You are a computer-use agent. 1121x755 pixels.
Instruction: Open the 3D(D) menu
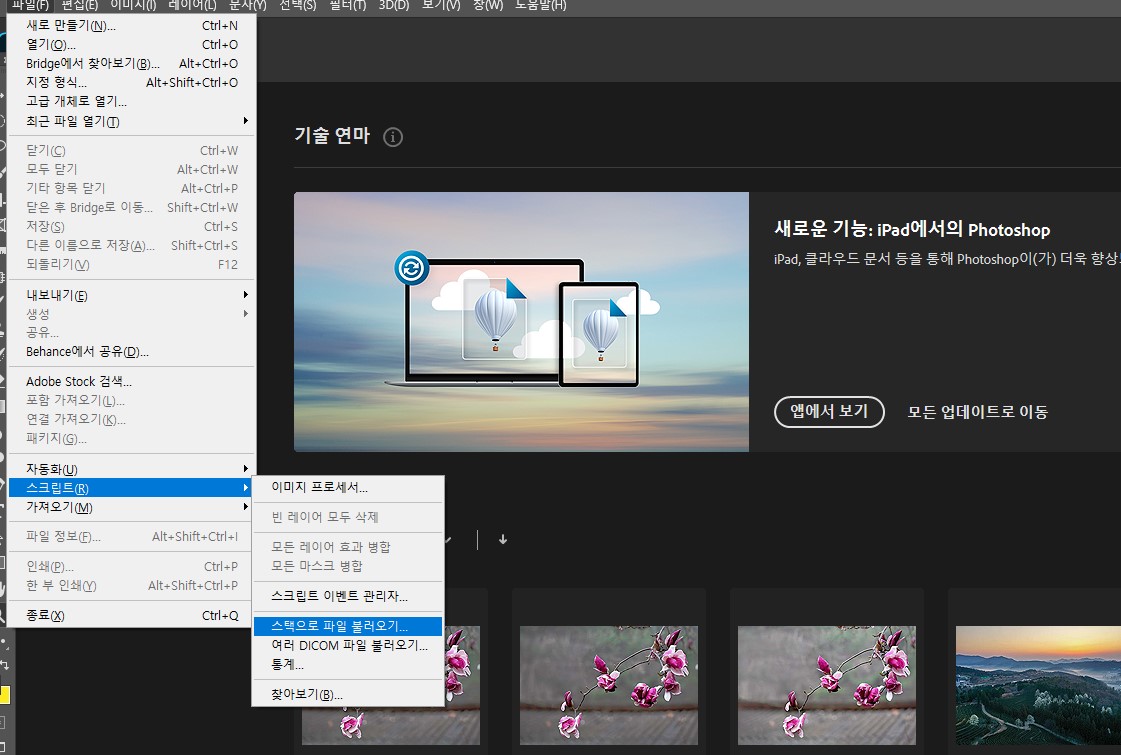tap(394, 6)
